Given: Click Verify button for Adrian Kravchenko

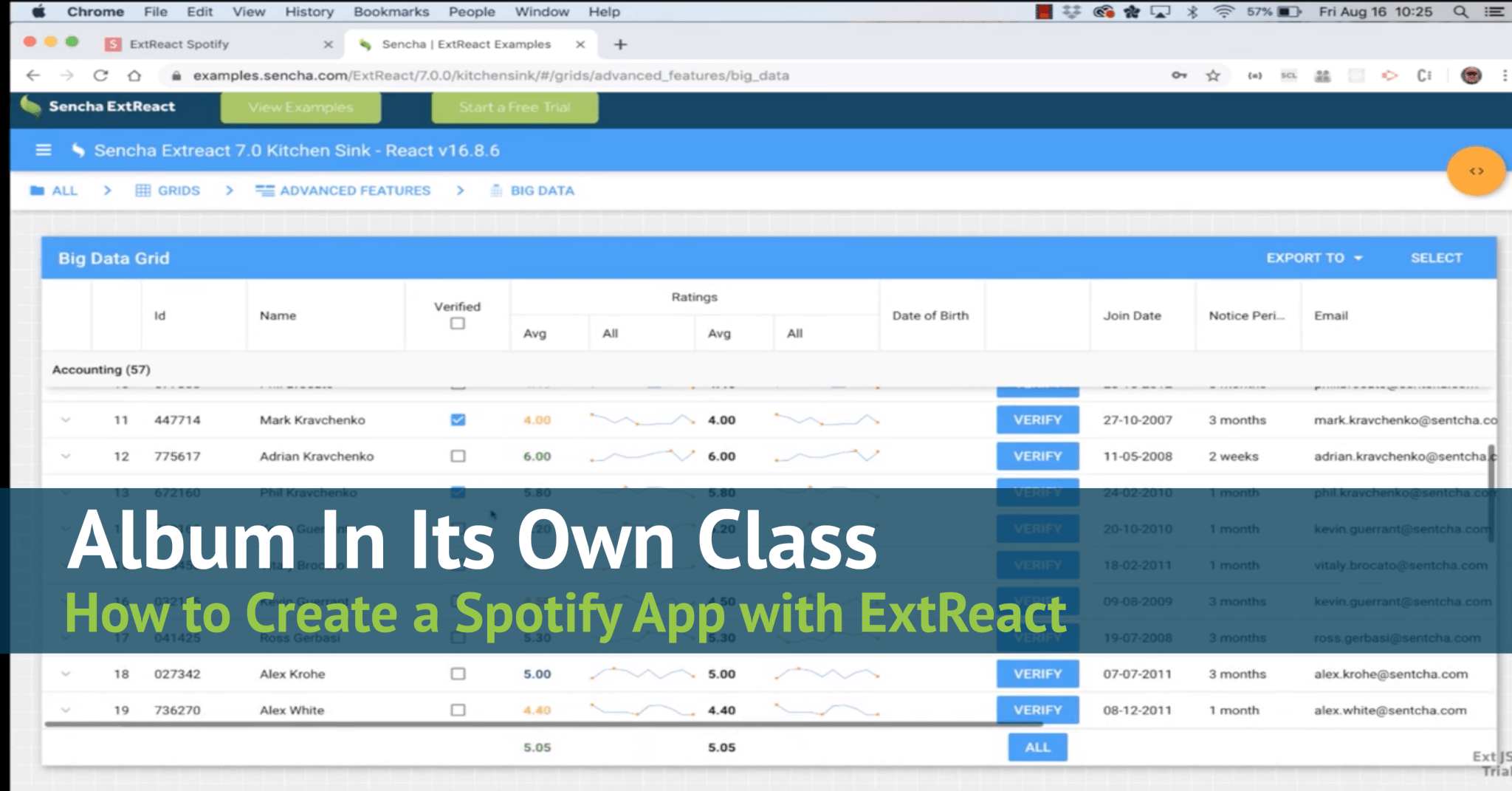Looking at the screenshot, I should point(1037,456).
